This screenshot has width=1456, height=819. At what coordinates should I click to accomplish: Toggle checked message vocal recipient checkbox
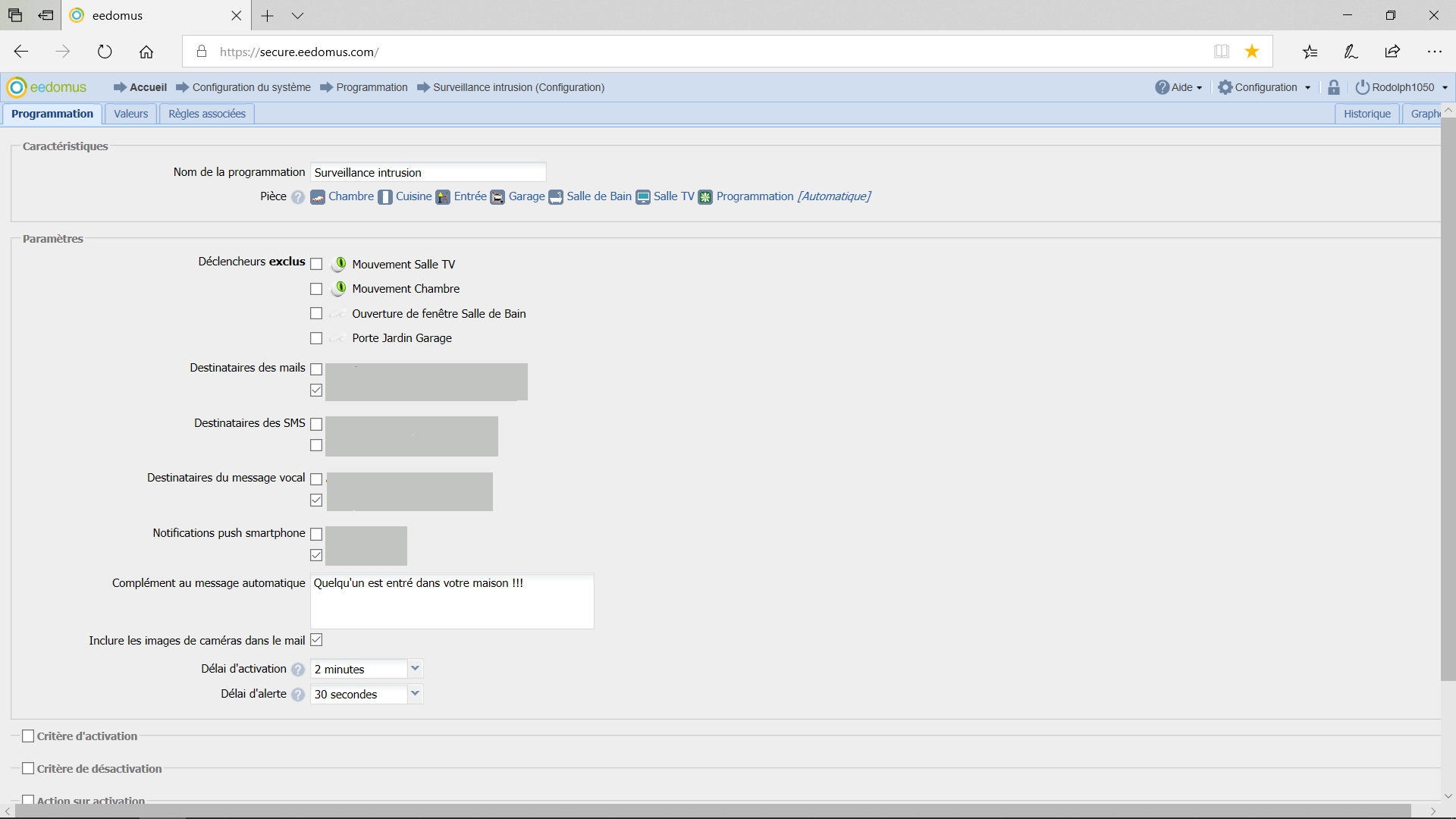(316, 500)
